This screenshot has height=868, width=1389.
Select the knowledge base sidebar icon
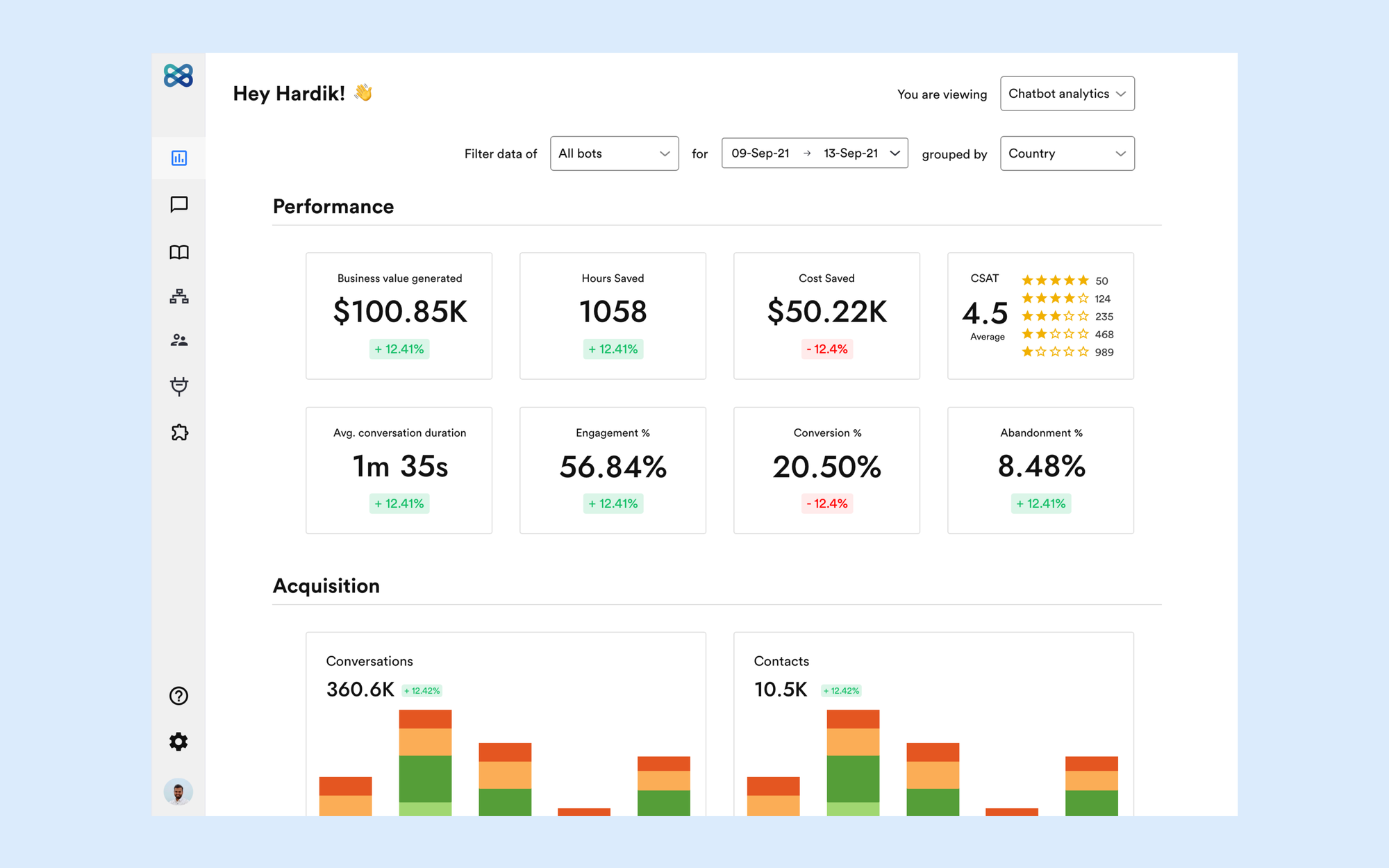point(181,252)
